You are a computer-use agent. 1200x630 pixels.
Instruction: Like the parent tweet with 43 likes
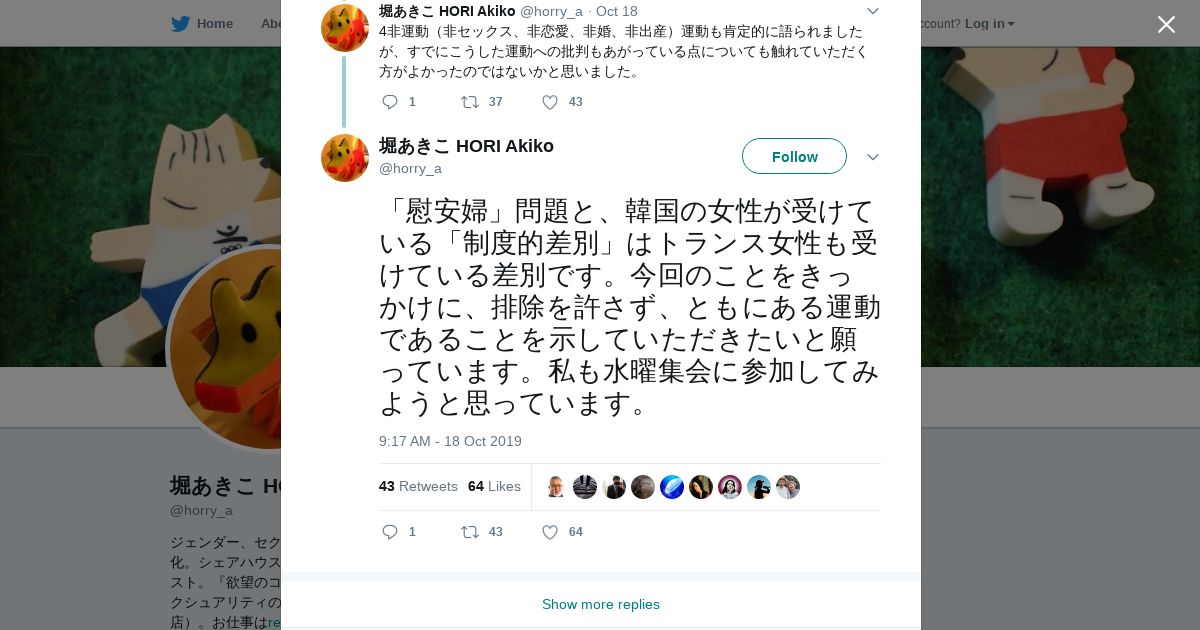(x=549, y=102)
